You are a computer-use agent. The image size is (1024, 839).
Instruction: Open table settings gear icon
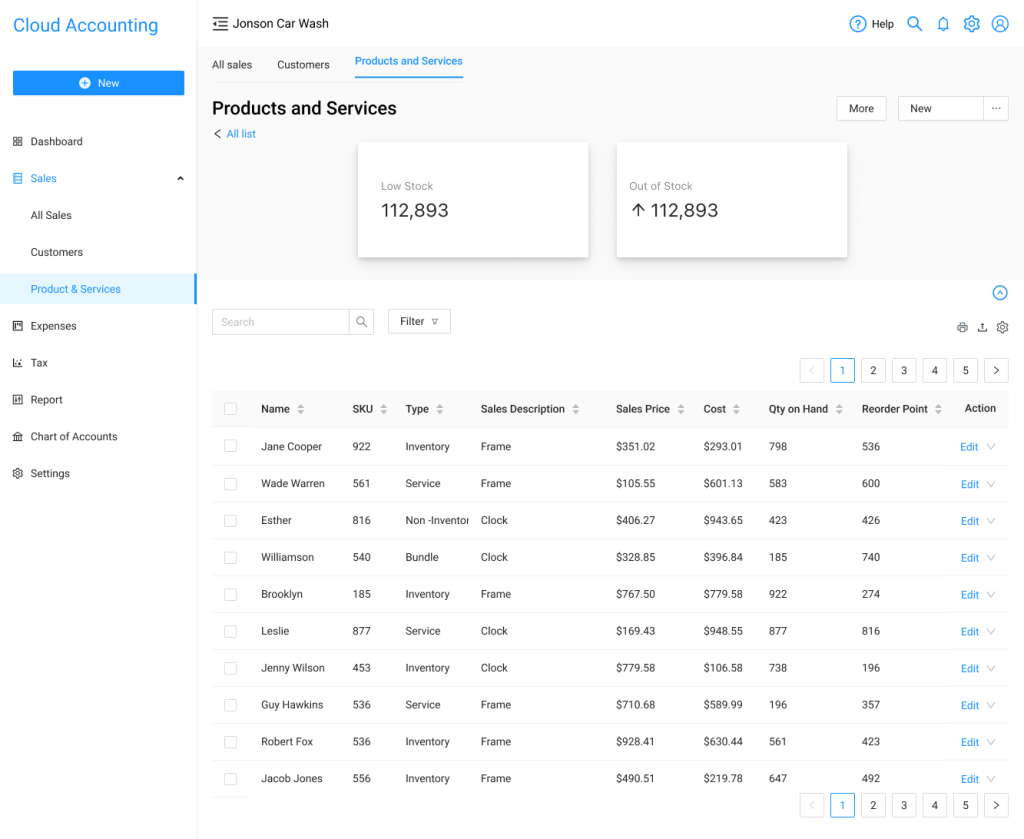1002,327
